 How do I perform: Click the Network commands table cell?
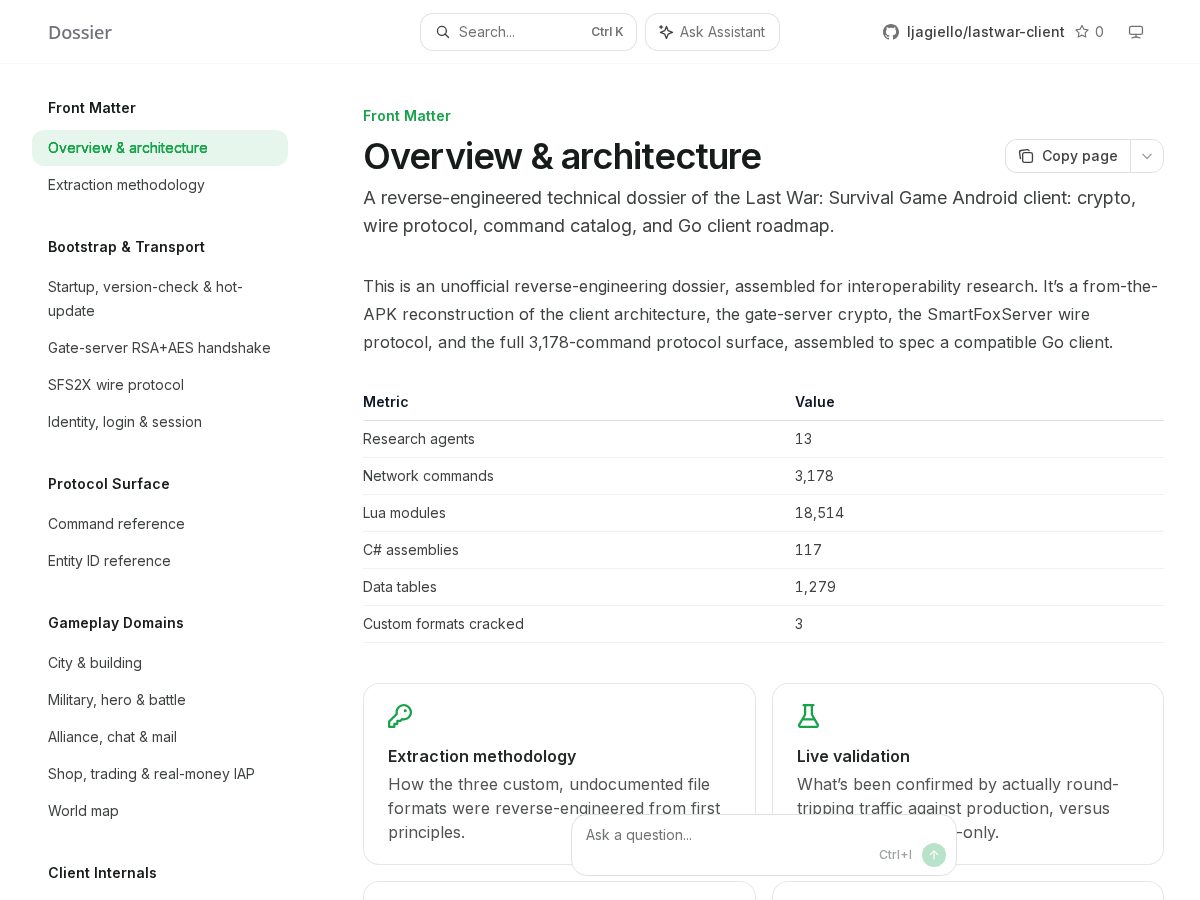tap(428, 476)
